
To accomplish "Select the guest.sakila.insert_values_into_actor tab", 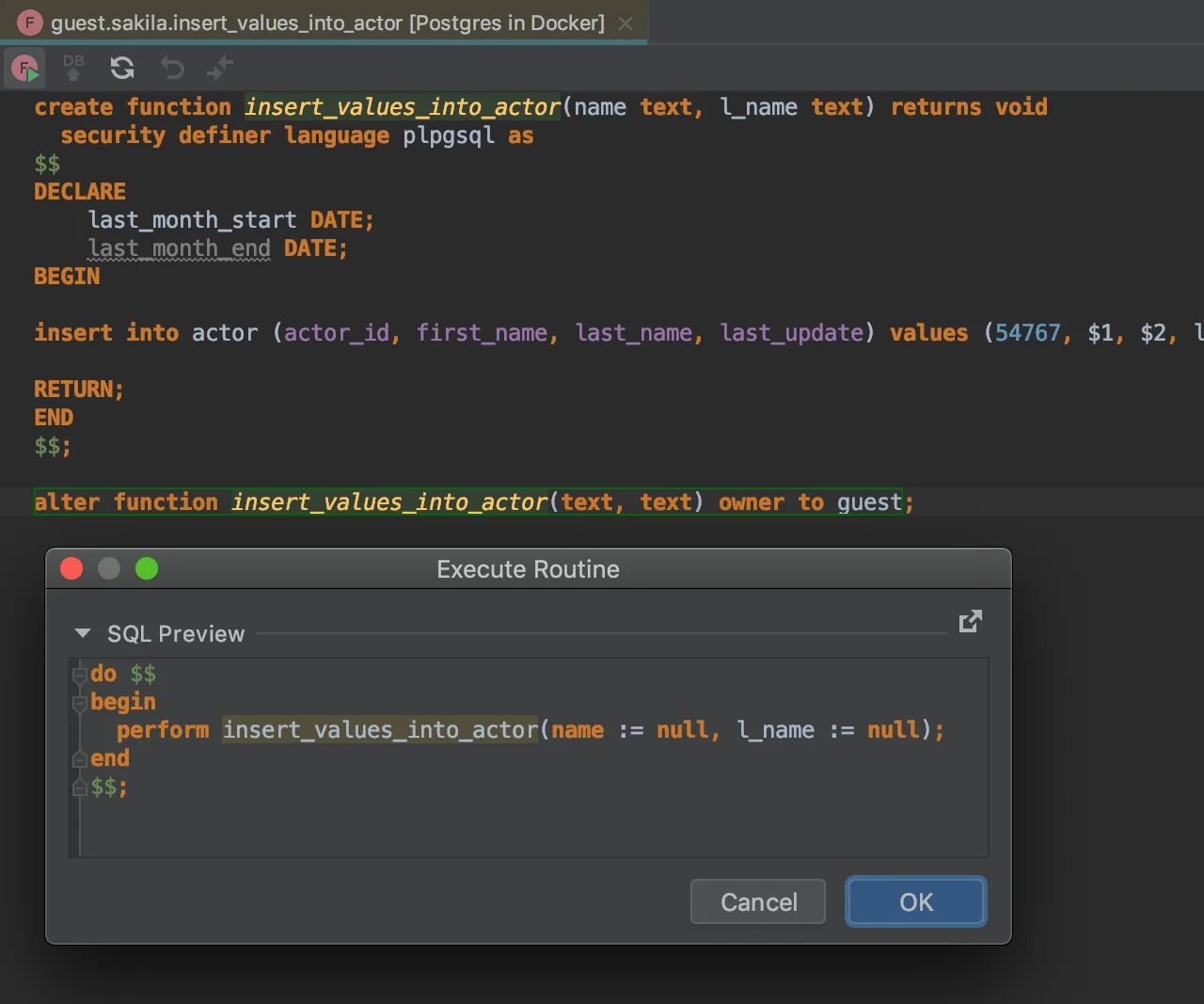I will (x=327, y=23).
